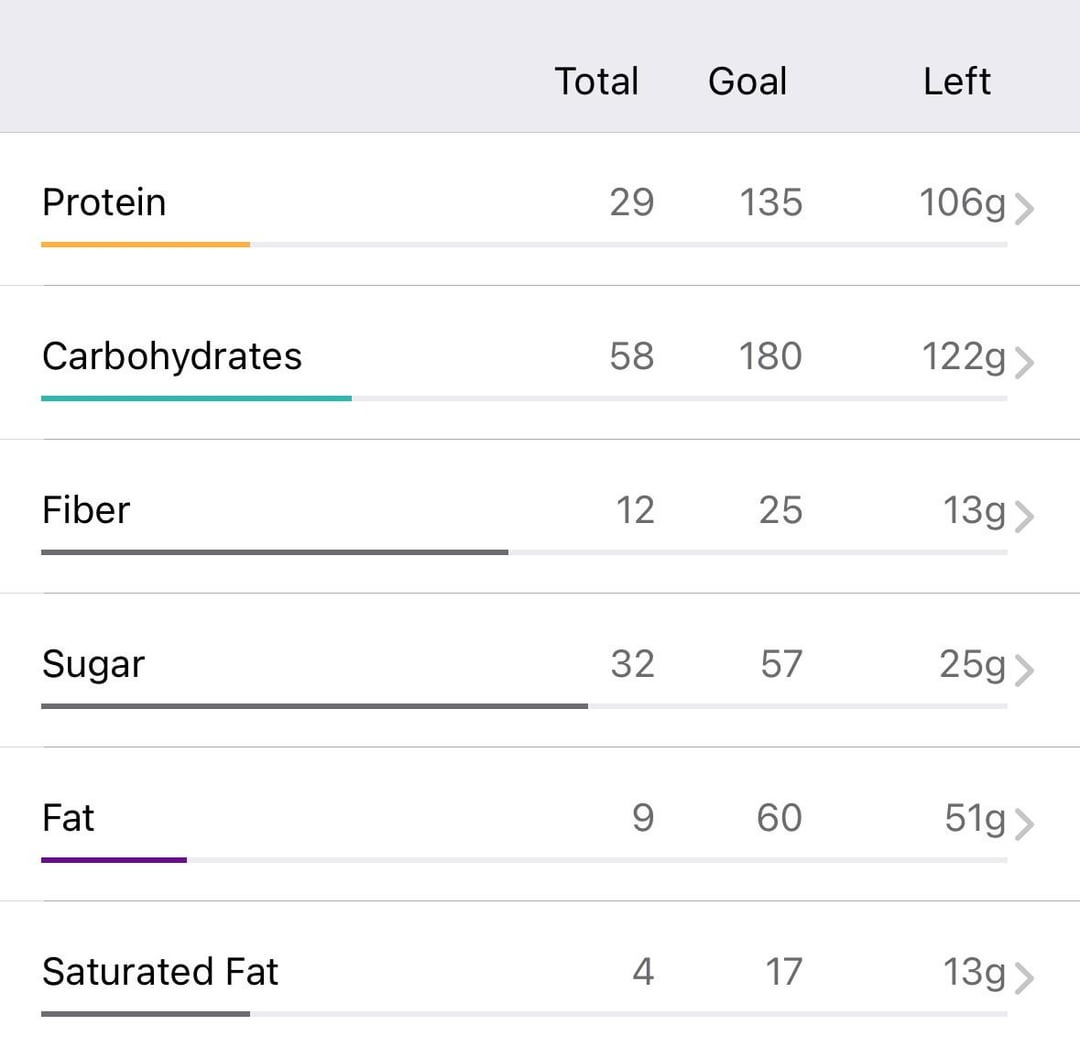Click the purple Fat progress bar
This screenshot has width=1080, height=1047.
pos(114,860)
